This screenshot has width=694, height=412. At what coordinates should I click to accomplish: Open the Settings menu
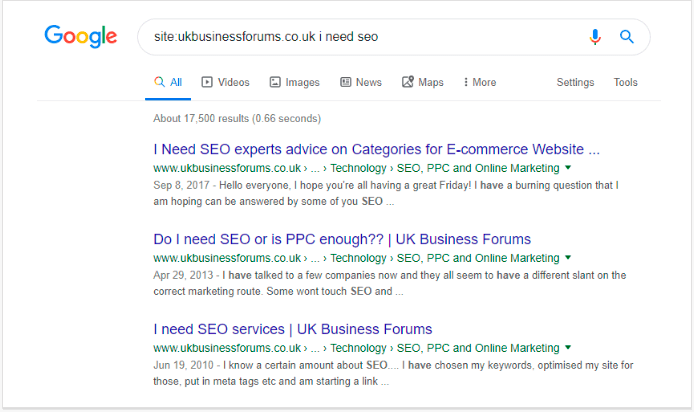coord(575,82)
